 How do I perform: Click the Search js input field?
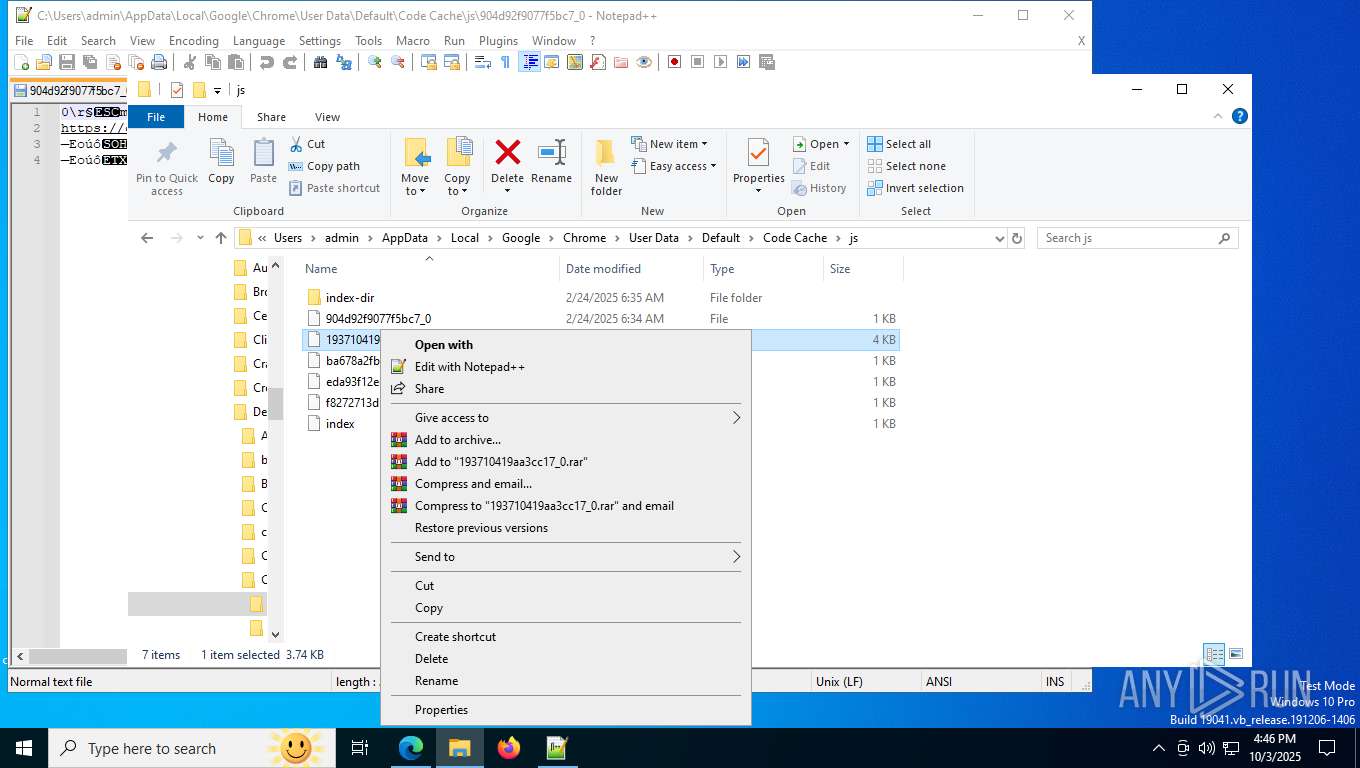click(x=1137, y=238)
